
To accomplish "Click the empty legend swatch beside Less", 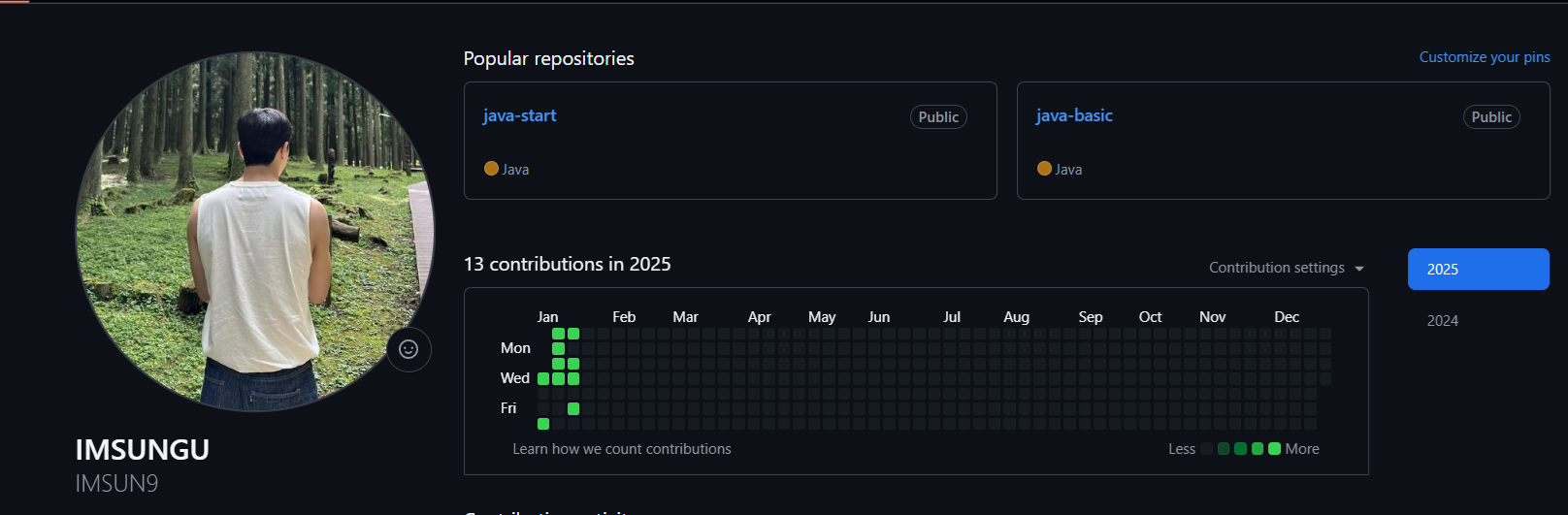I will [1206, 449].
